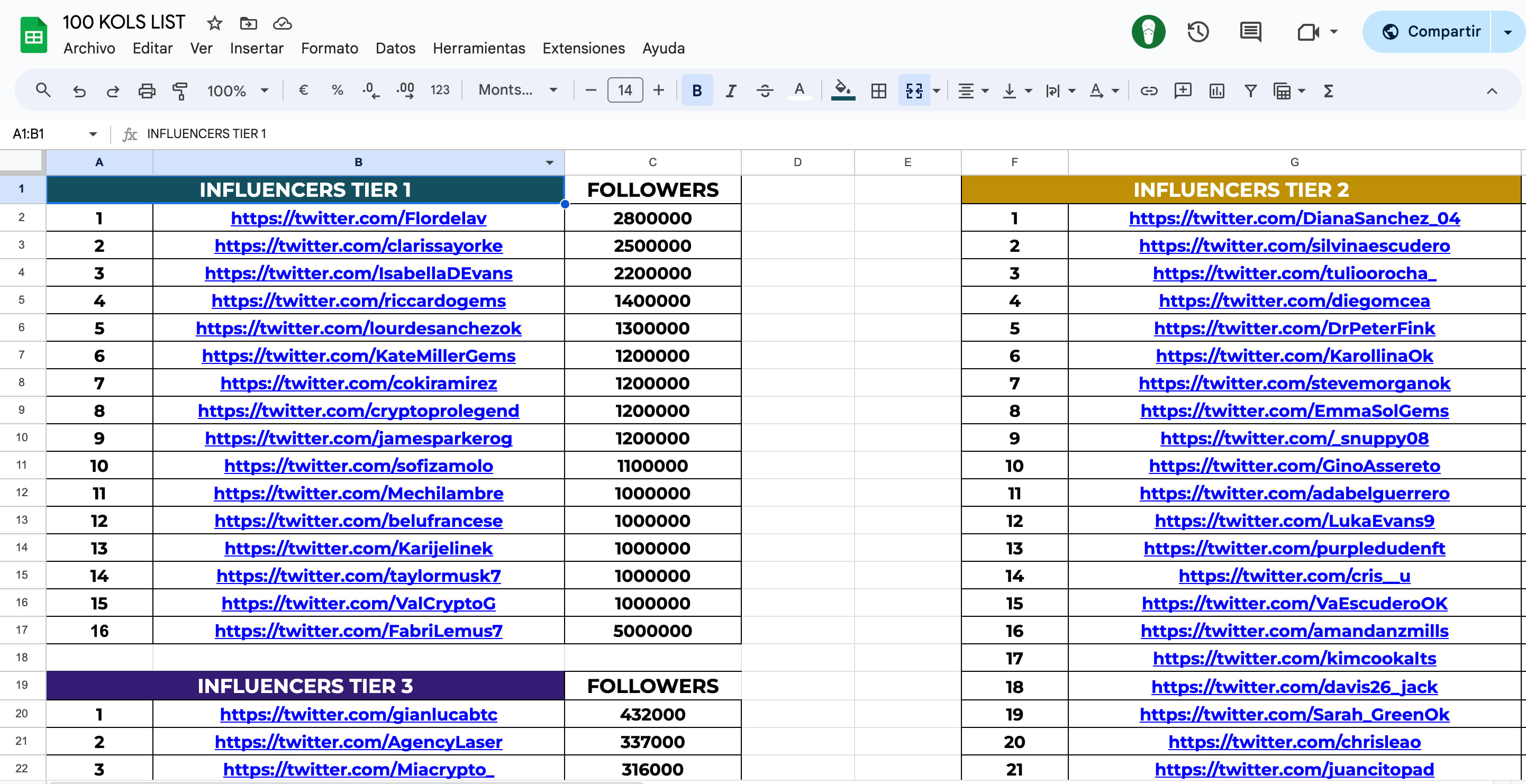Click the insert link icon

(x=1149, y=90)
